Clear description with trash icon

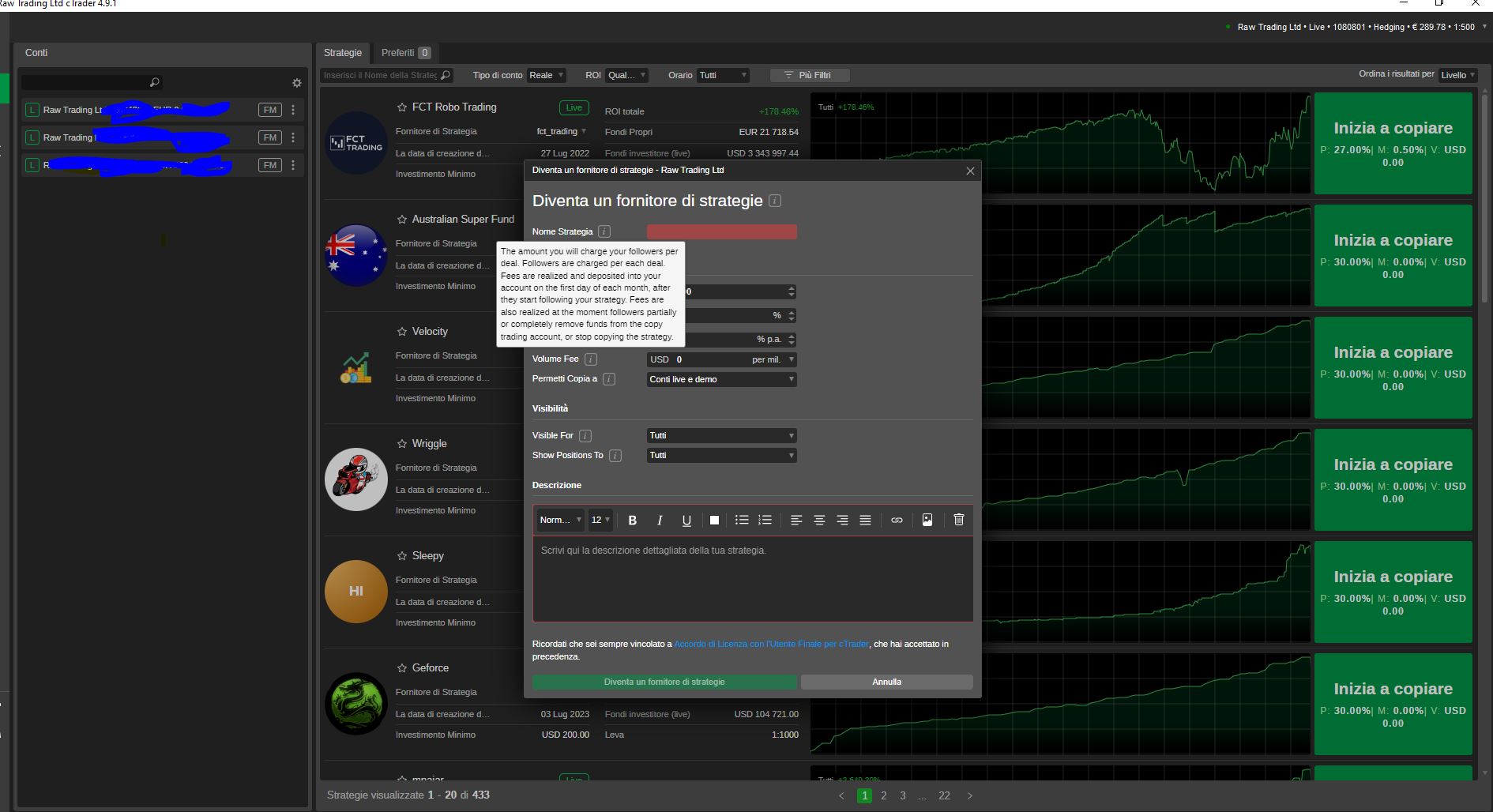tap(958, 520)
